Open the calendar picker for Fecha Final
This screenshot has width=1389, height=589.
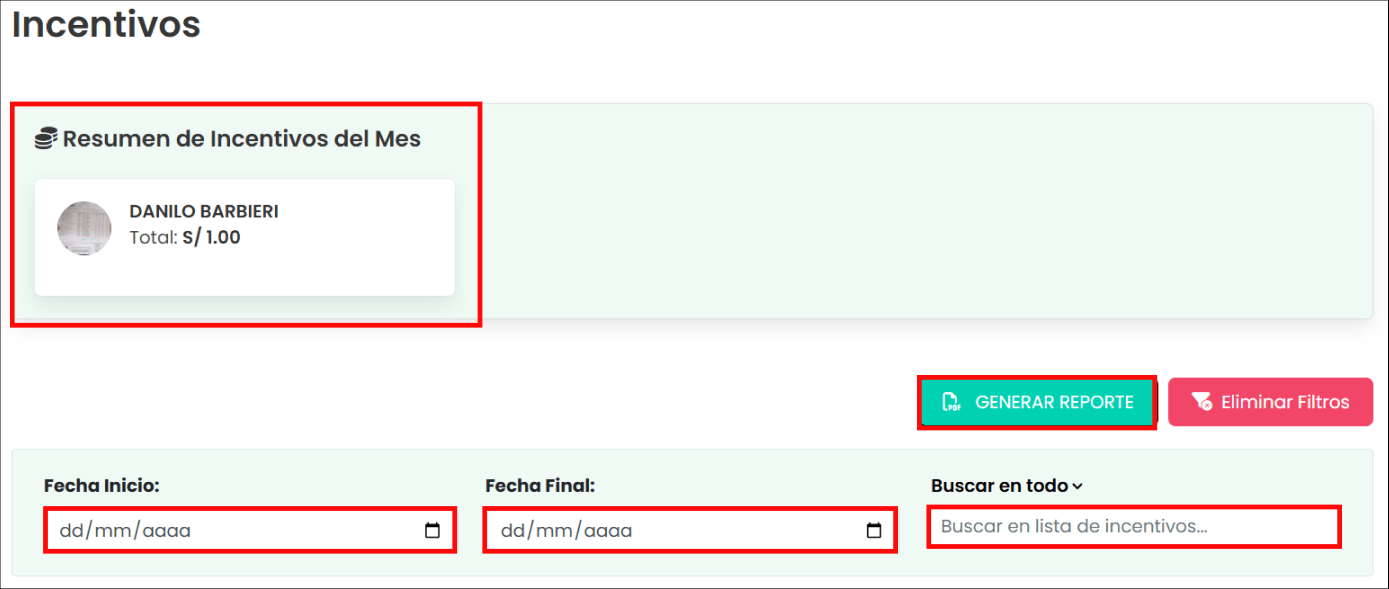click(873, 531)
